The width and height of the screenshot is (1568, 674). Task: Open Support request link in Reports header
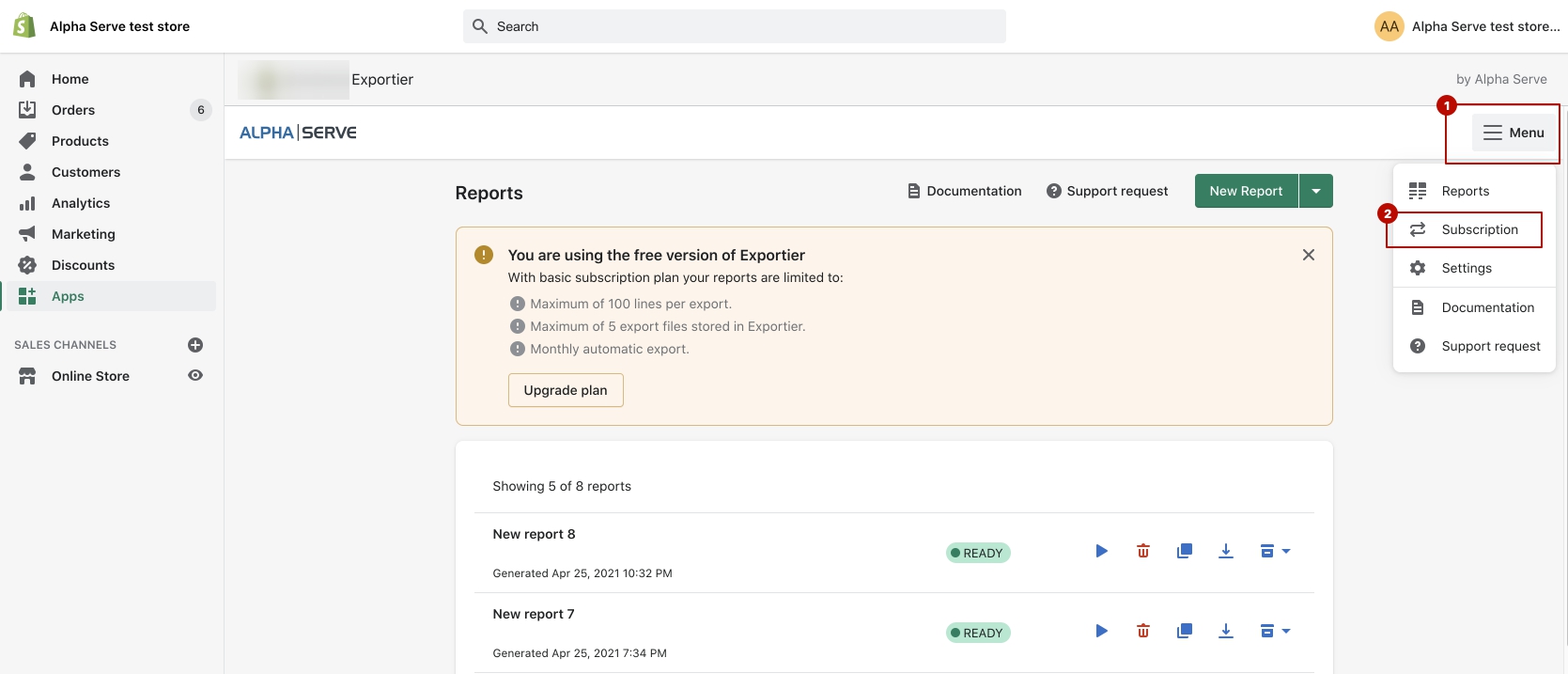click(x=1108, y=191)
